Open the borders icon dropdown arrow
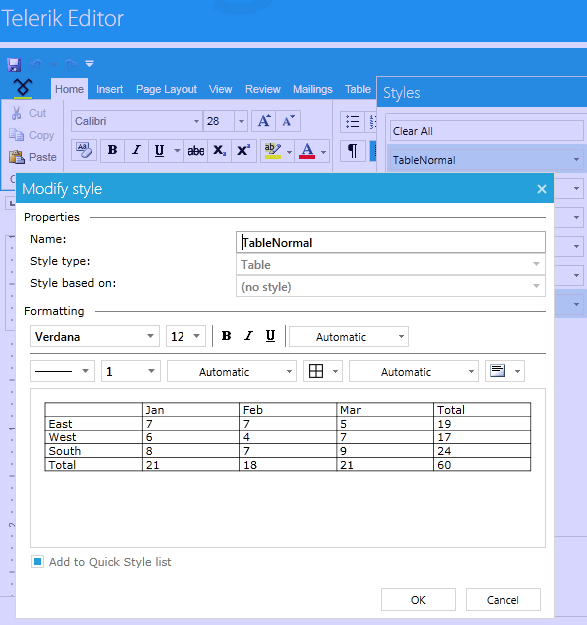 (336, 371)
